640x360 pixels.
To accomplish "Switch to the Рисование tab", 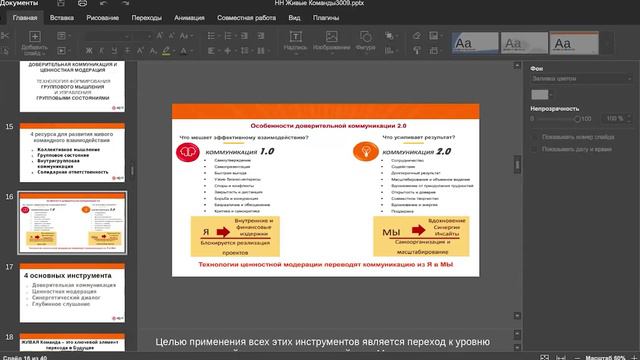I will pyautogui.click(x=102, y=18).
